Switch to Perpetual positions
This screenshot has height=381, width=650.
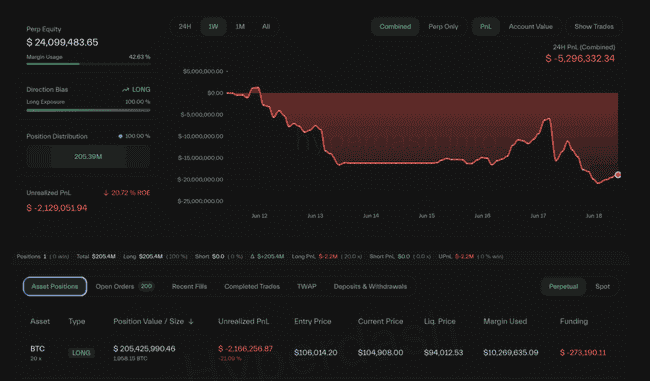tap(563, 286)
